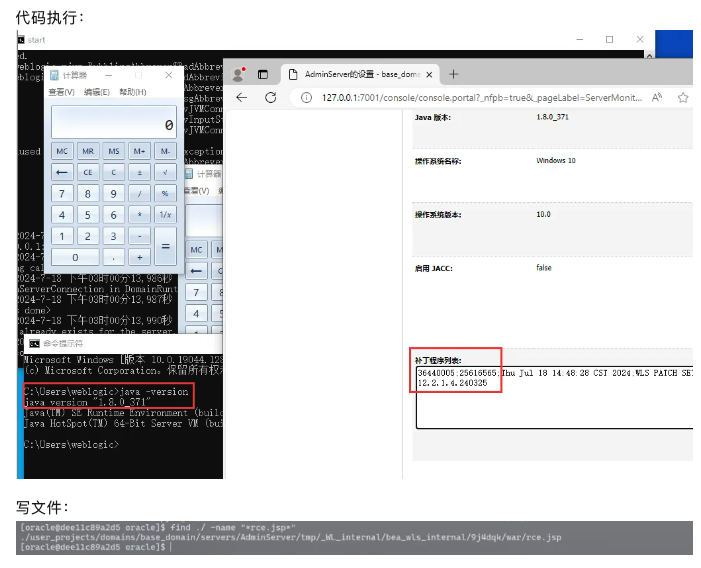Reload the page with the refresh icon
The height and width of the screenshot is (568, 701).
[270, 97]
